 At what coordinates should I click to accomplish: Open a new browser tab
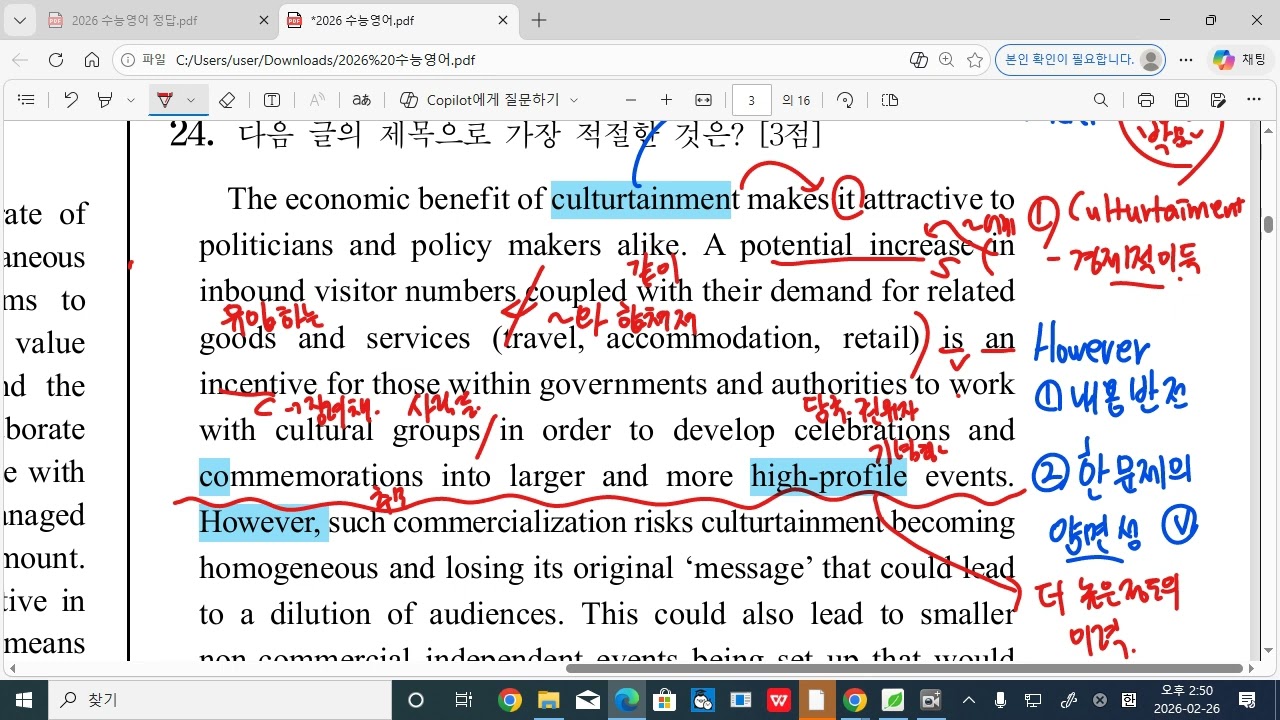pyautogui.click(x=539, y=20)
